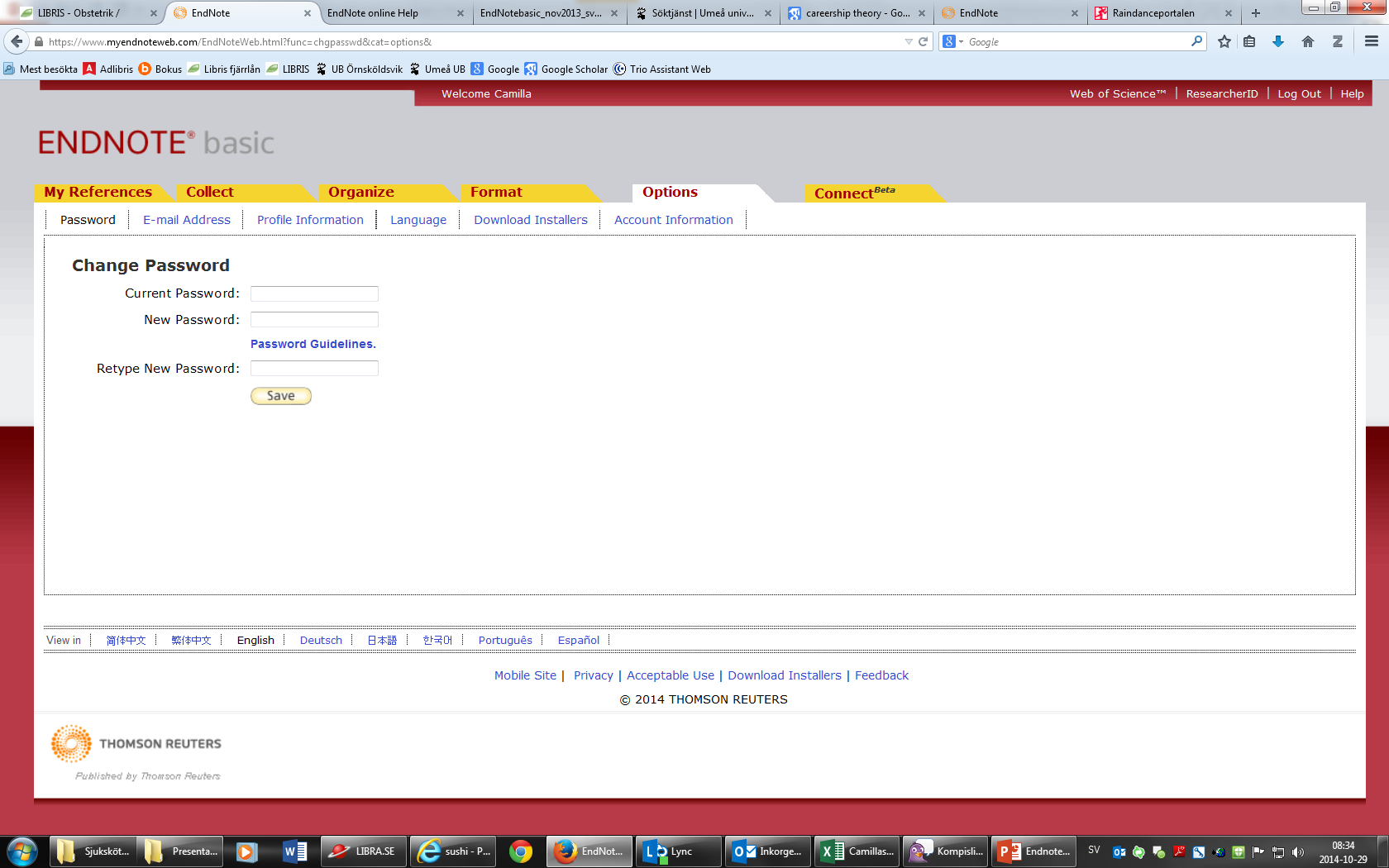Click the Zotero Z toolbar icon
1389x868 pixels.
(1337, 41)
